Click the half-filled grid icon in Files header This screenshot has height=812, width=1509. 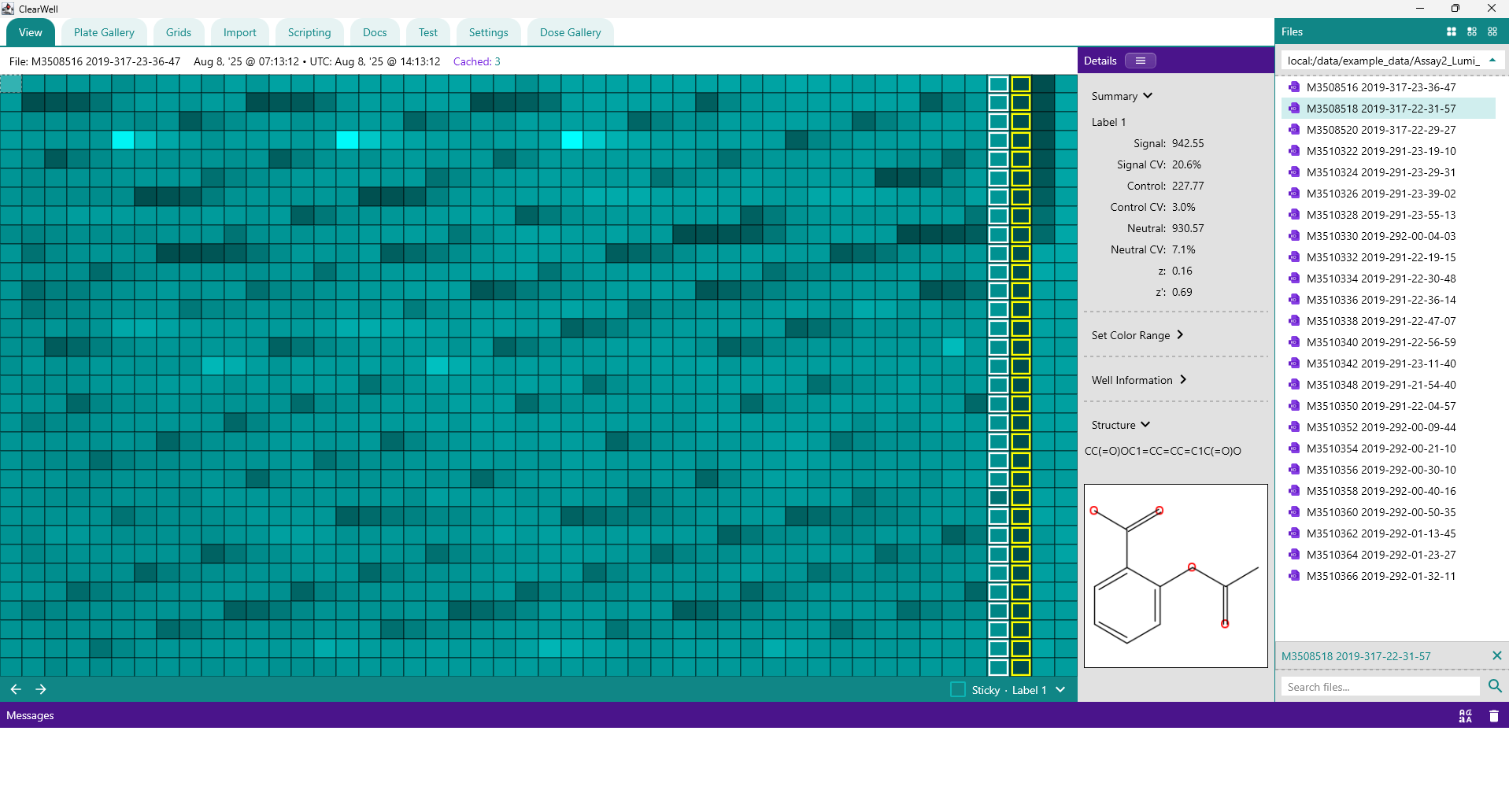click(x=1472, y=31)
